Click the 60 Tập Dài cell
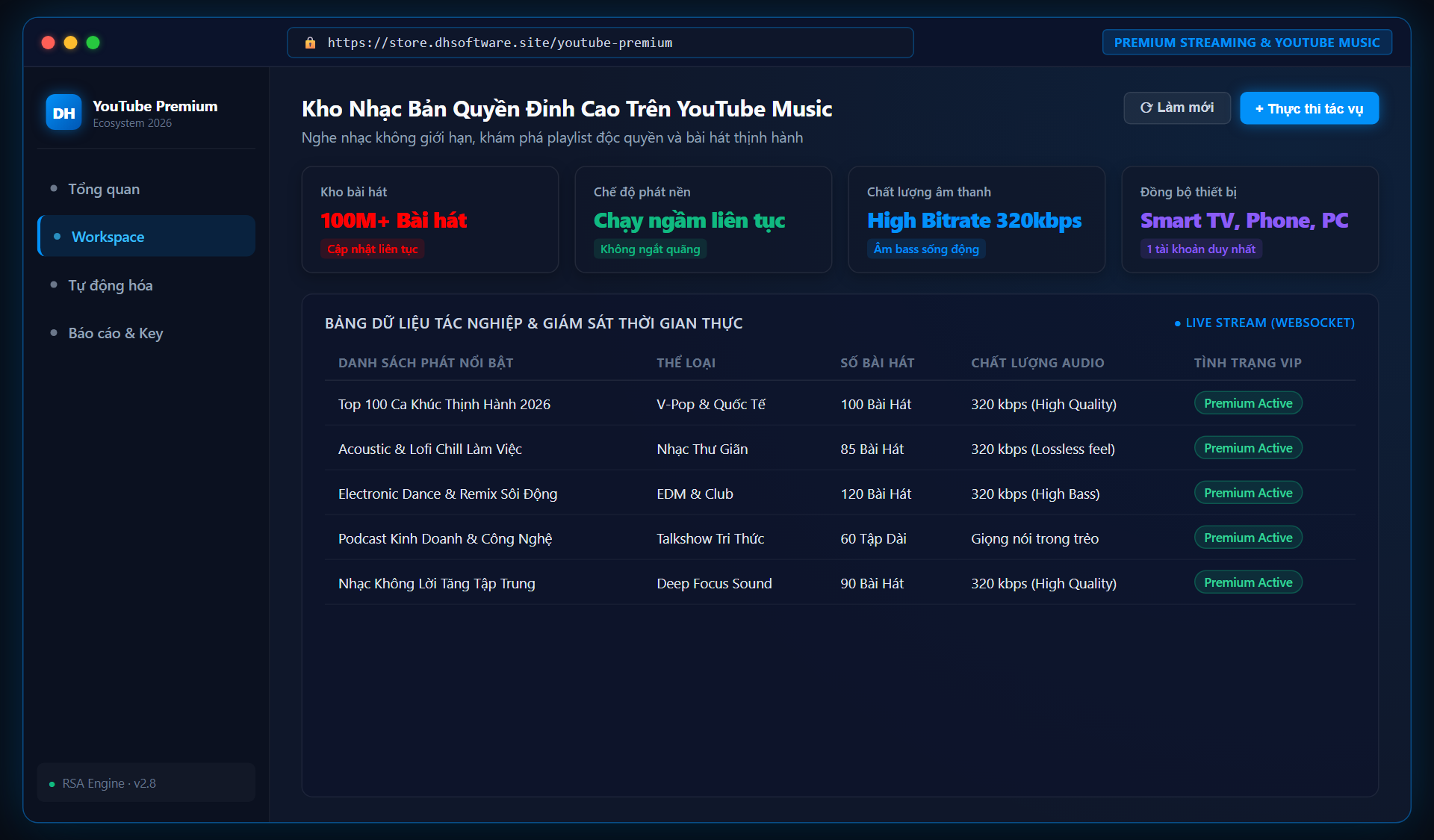1434x840 pixels. 873,538
